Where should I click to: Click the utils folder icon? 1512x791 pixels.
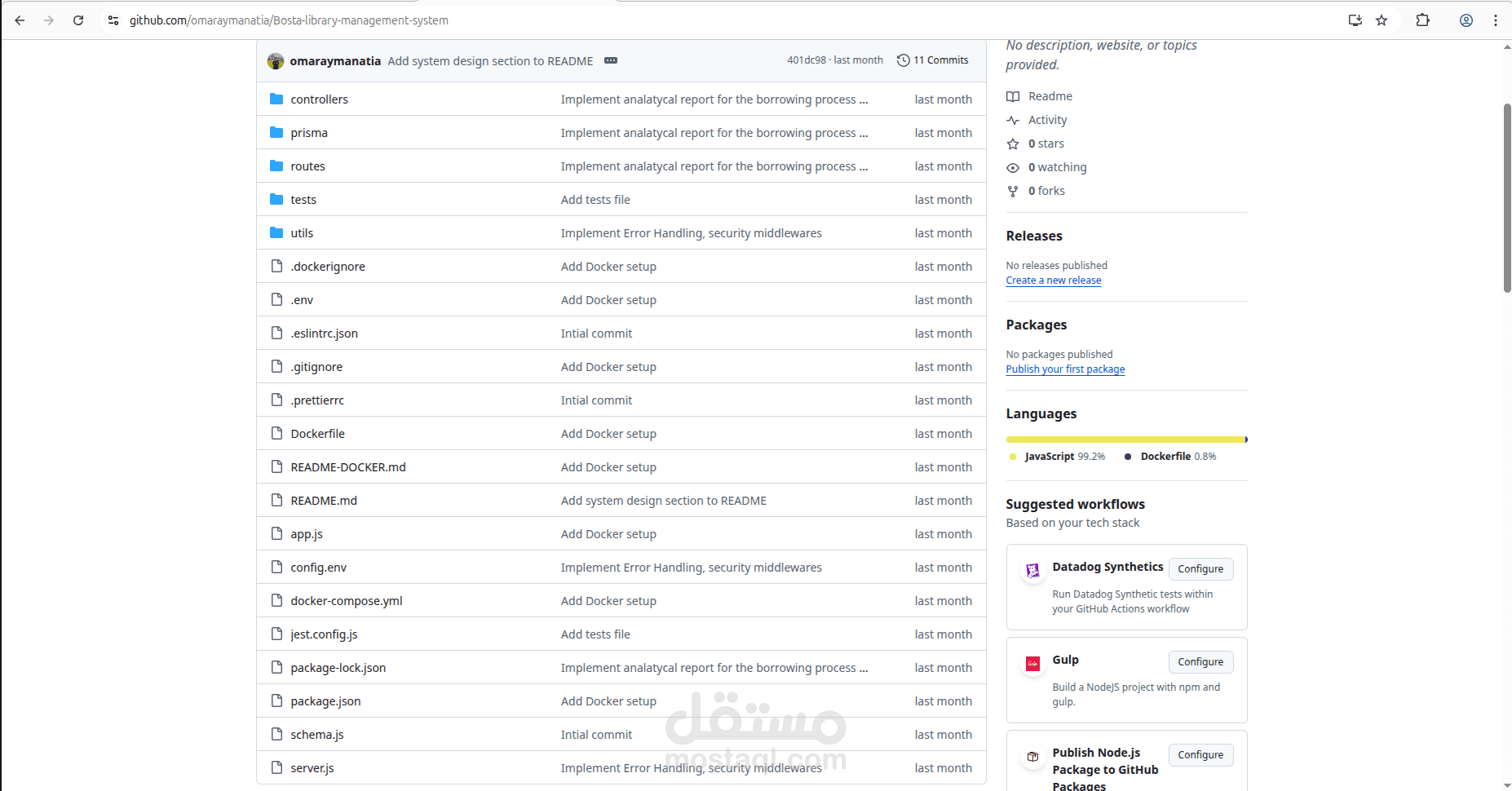276,232
